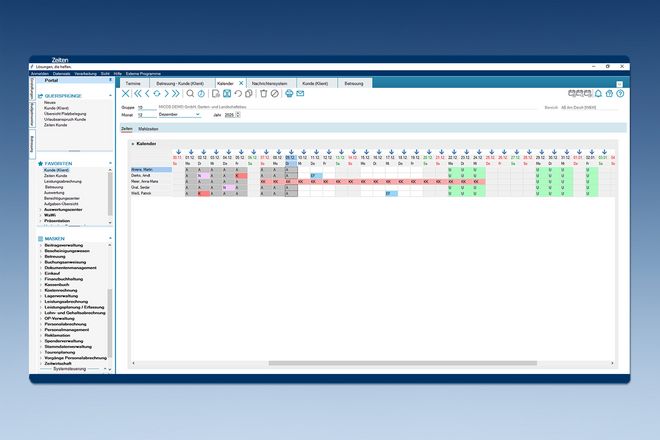Jump to first record with double-left arrows
660x440 pixels.
pyautogui.click(x=138, y=93)
